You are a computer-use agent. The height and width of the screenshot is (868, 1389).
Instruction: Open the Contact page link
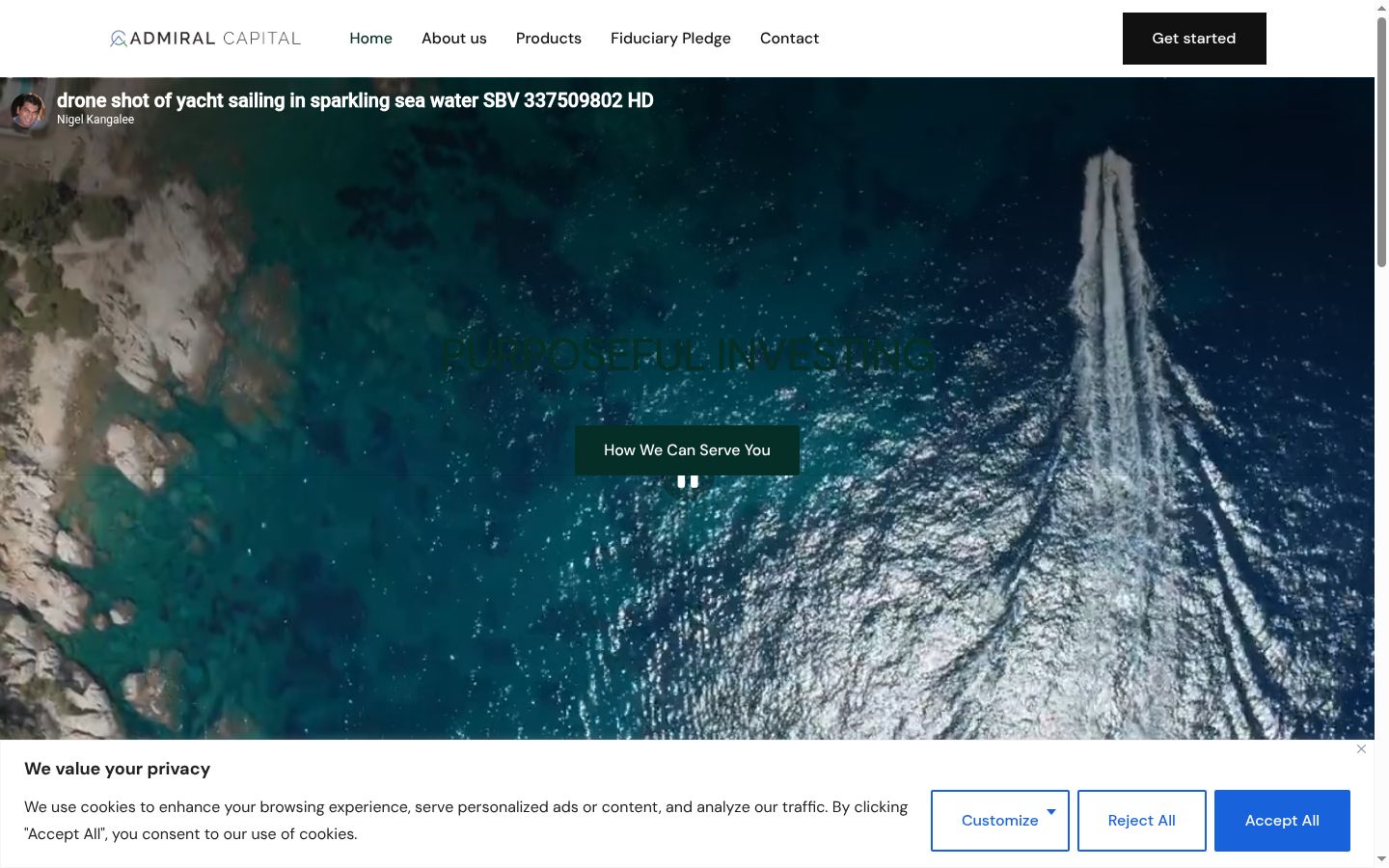[789, 39]
